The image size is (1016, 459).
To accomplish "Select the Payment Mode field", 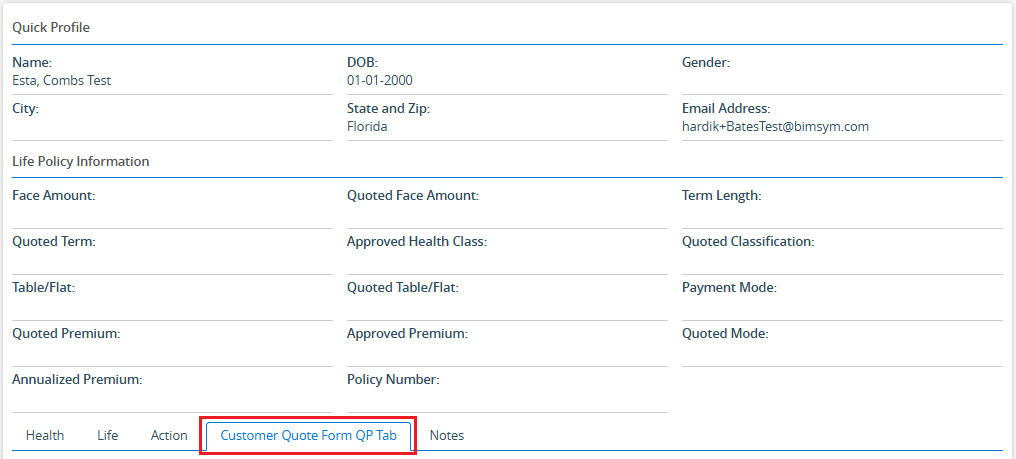I will [x=841, y=297].
